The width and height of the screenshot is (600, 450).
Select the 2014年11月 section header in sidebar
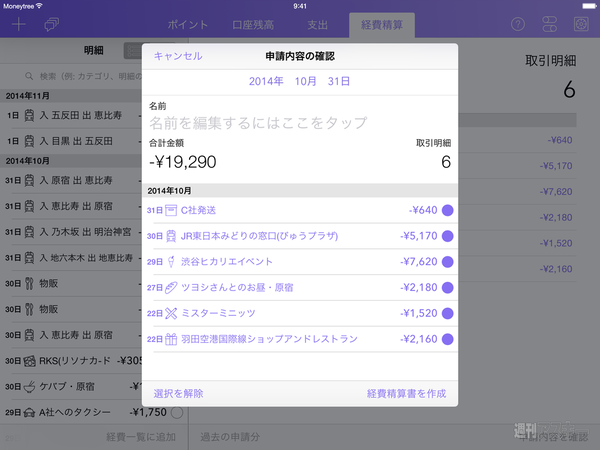tap(71, 96)
